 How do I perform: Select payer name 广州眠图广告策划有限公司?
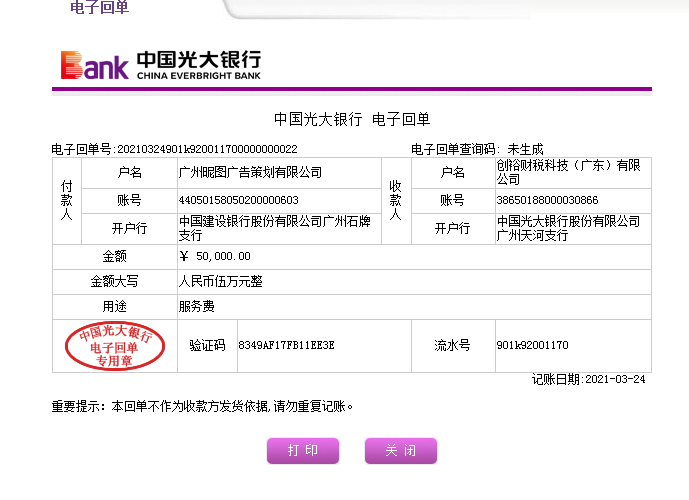point(250,172)
